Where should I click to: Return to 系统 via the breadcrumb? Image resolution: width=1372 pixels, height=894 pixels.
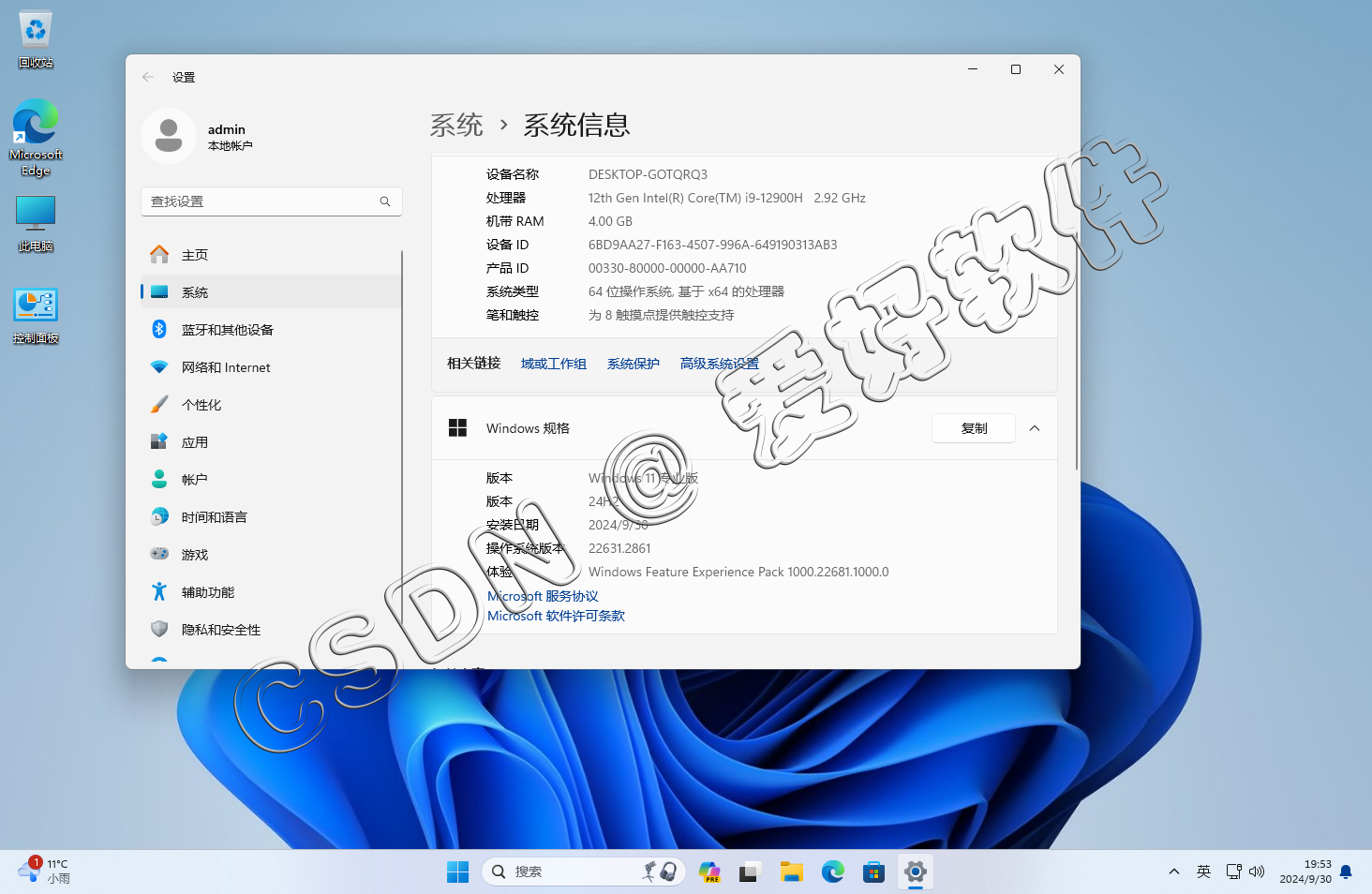[x=456, y=125]
